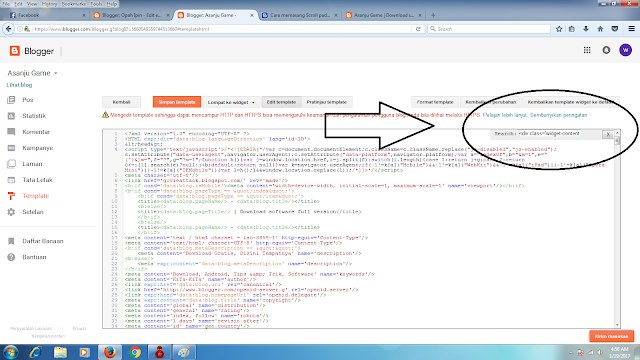Click the Tata Letak sidebar icon
The image size is (640, 360).
click(11, 180)
